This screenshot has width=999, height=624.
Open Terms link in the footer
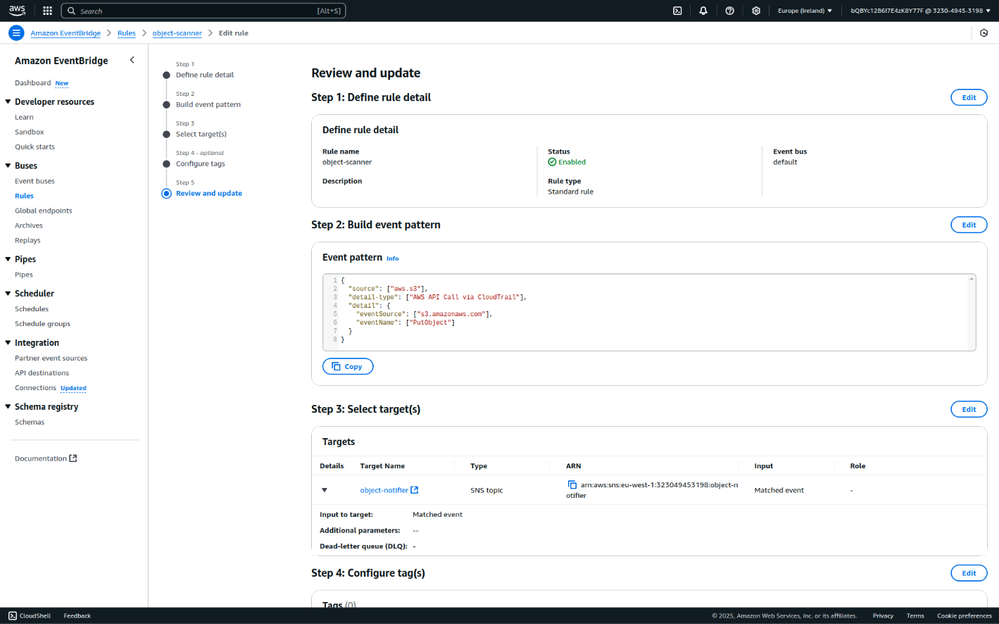point(915,616)
